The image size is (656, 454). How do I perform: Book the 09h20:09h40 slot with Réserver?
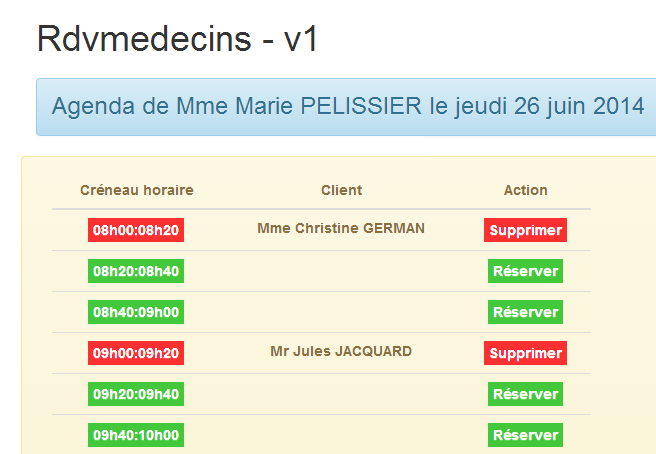click(x=525, y=394)
